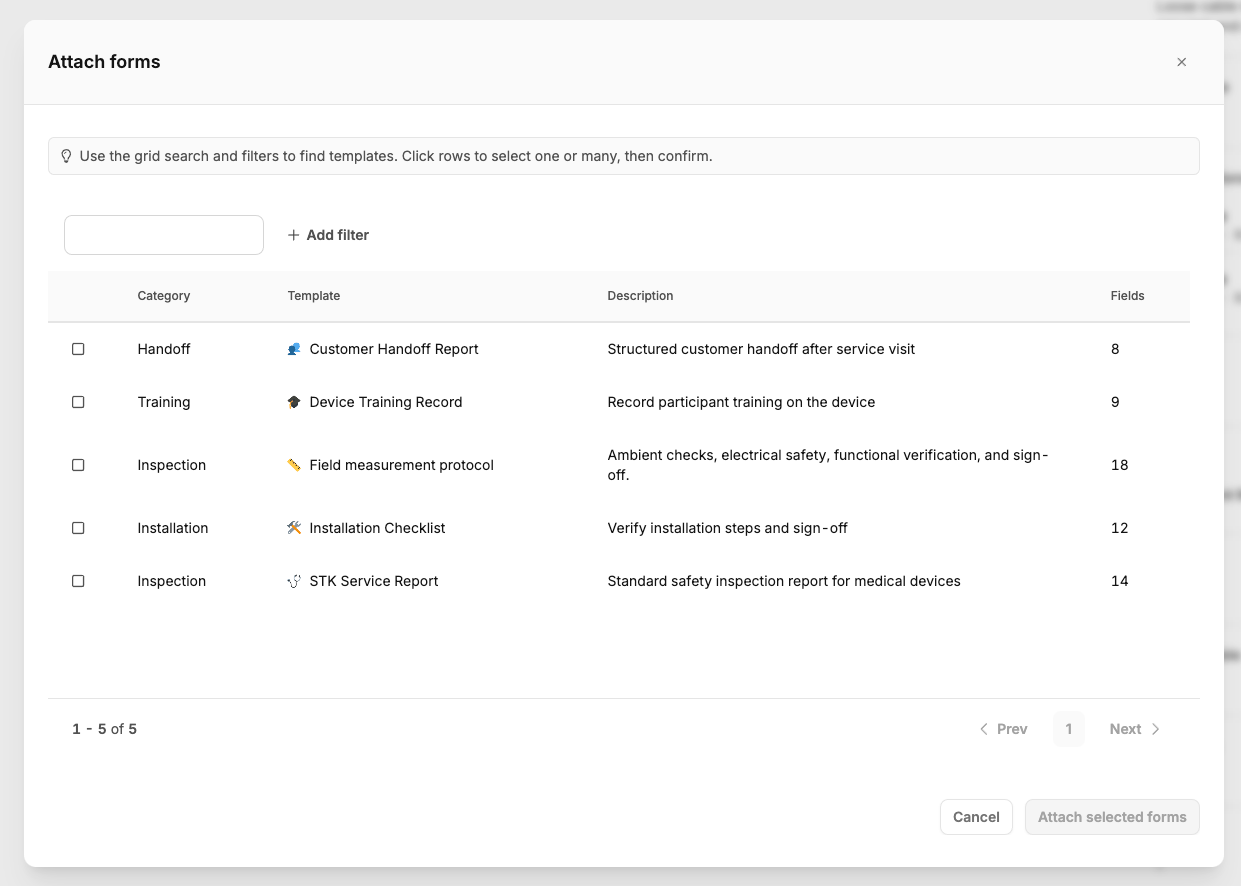The width and height of the screenshot is (1241, 886).
Task: Click Attach selected forms button
Action: pyautogui.click(x=1112, y=817)
